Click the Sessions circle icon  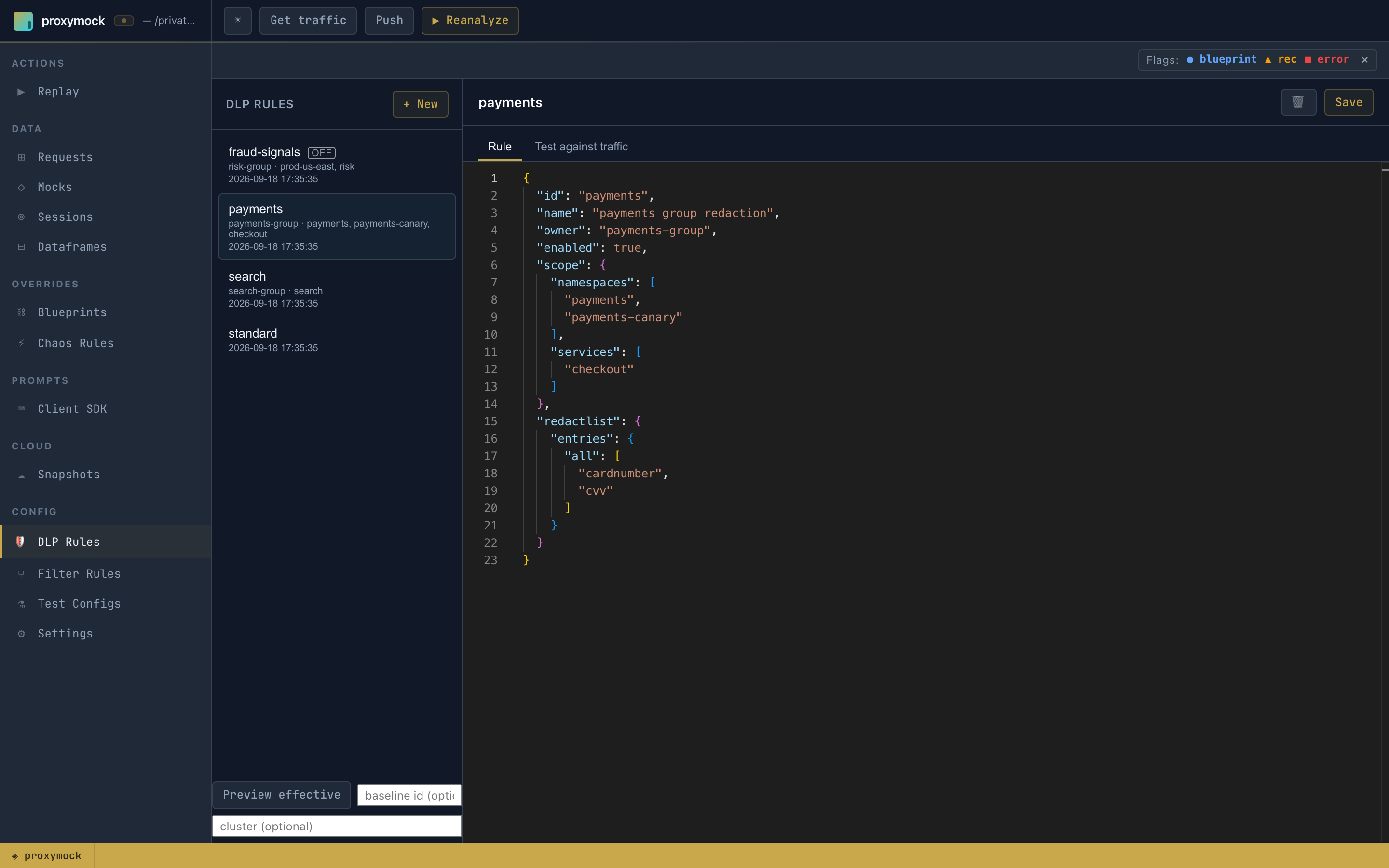(x=21, y=217)
